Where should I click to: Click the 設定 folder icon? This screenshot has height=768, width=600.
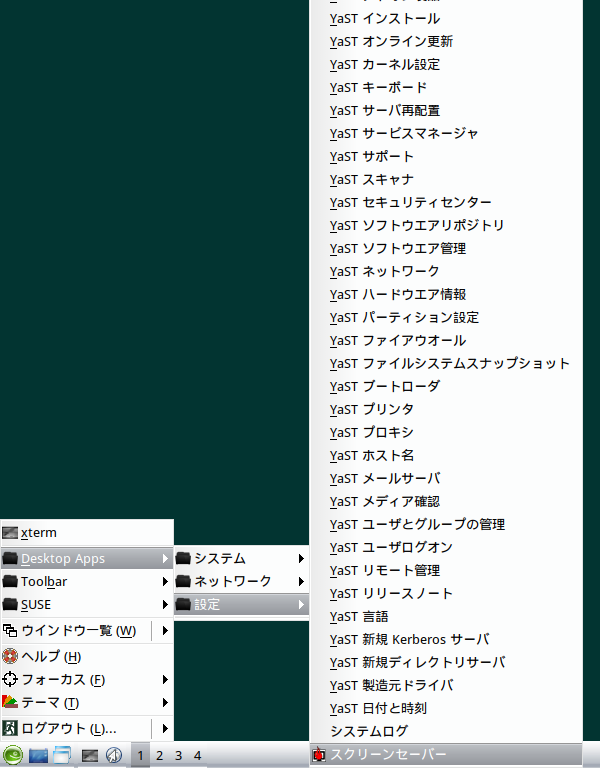[183, 604]
